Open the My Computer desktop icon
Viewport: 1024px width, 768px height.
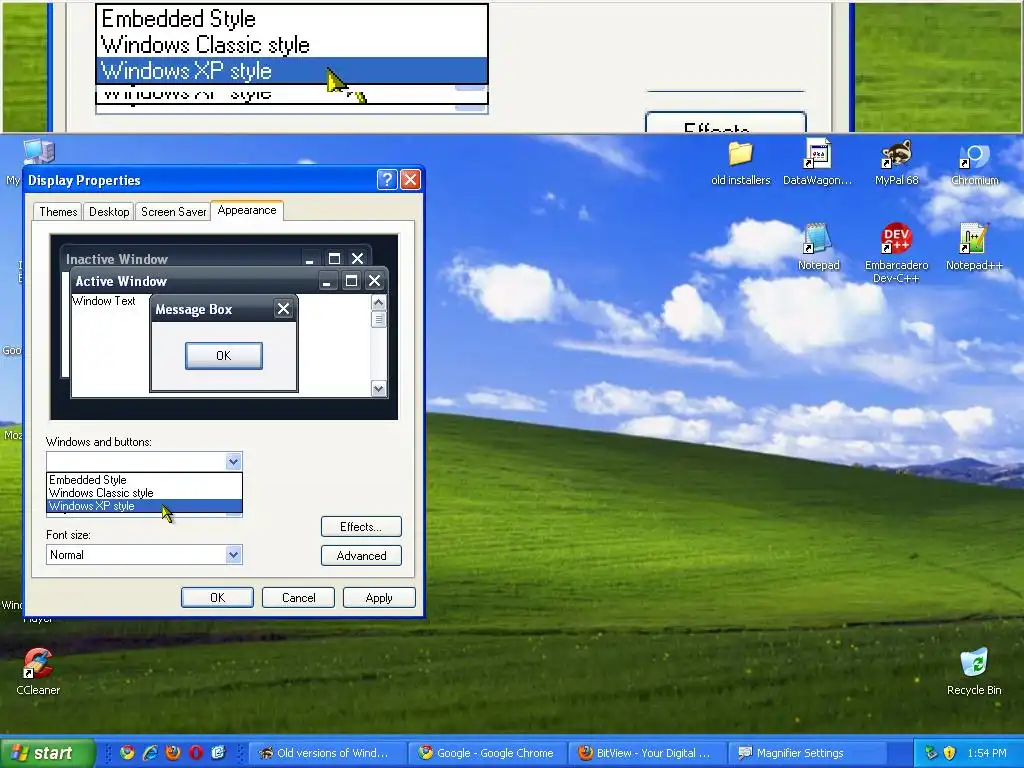(39, 152)
